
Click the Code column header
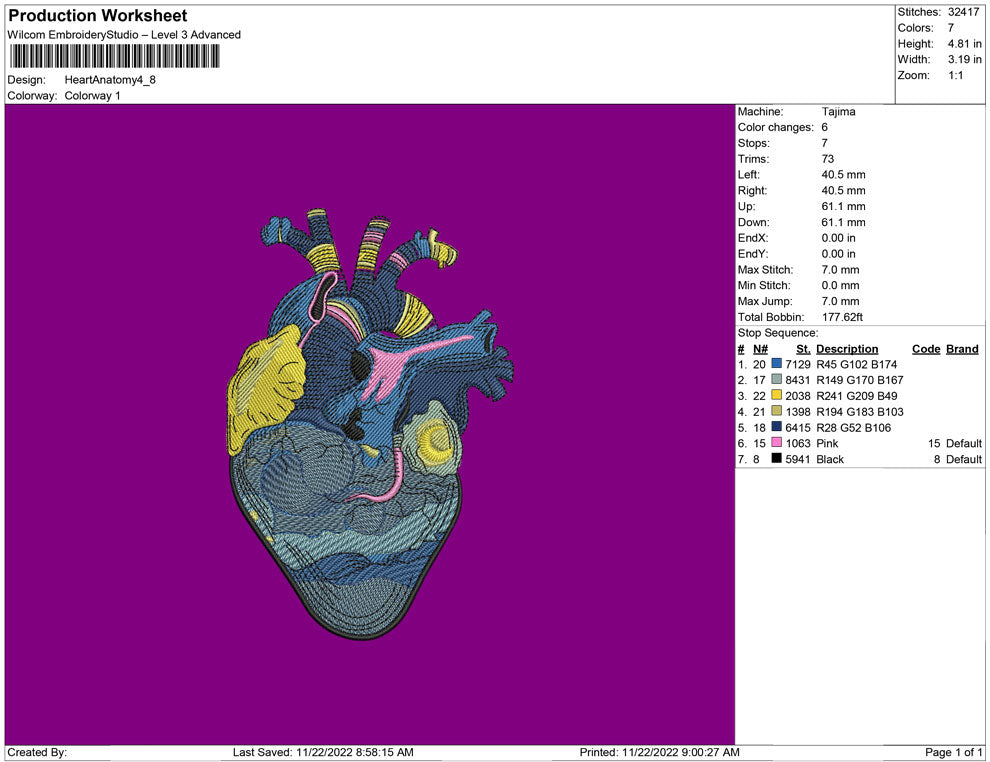coord(926,349)
